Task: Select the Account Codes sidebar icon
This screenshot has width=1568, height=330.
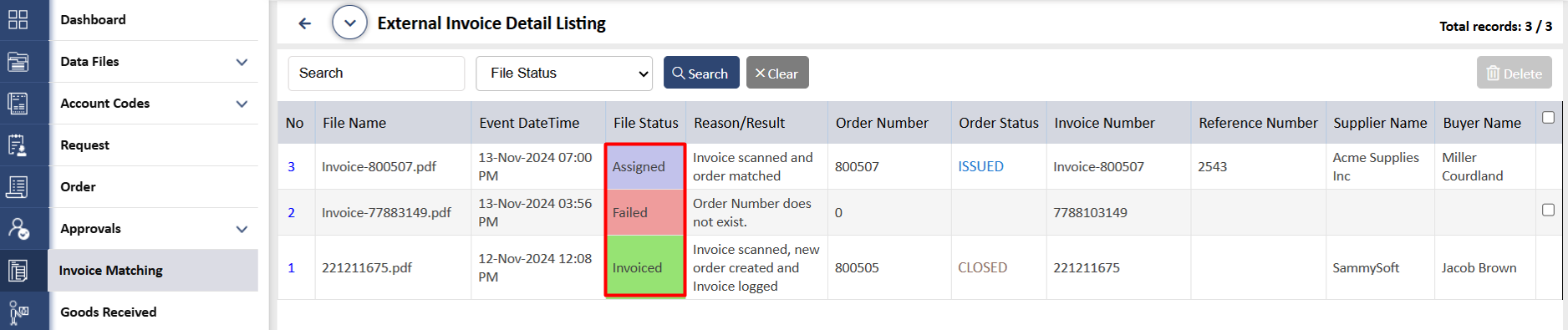Action: coord(18,104)
